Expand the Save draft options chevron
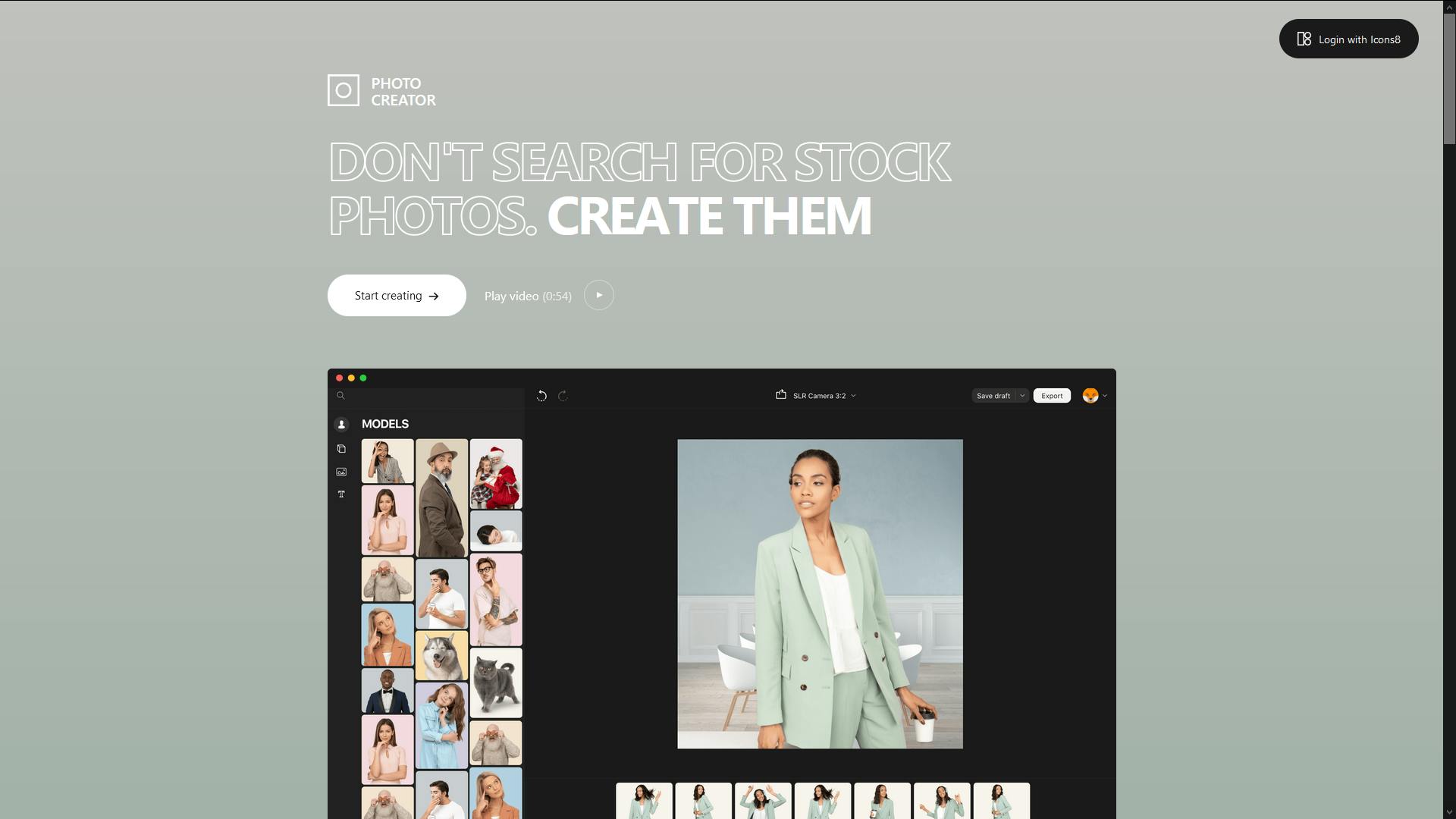 pyautogui.click(x=1022, y=395)
